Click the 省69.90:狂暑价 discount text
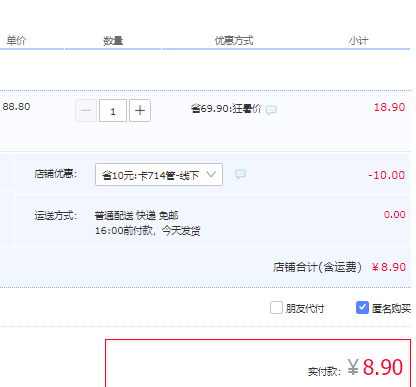The height and width of the screenshot is (387, 416). (226, 109)
